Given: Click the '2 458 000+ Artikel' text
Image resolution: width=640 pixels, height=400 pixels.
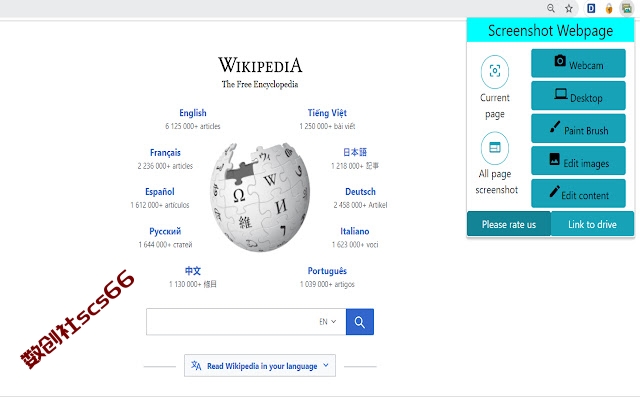Looking at the screenshot, I should (x=360, y=205).
